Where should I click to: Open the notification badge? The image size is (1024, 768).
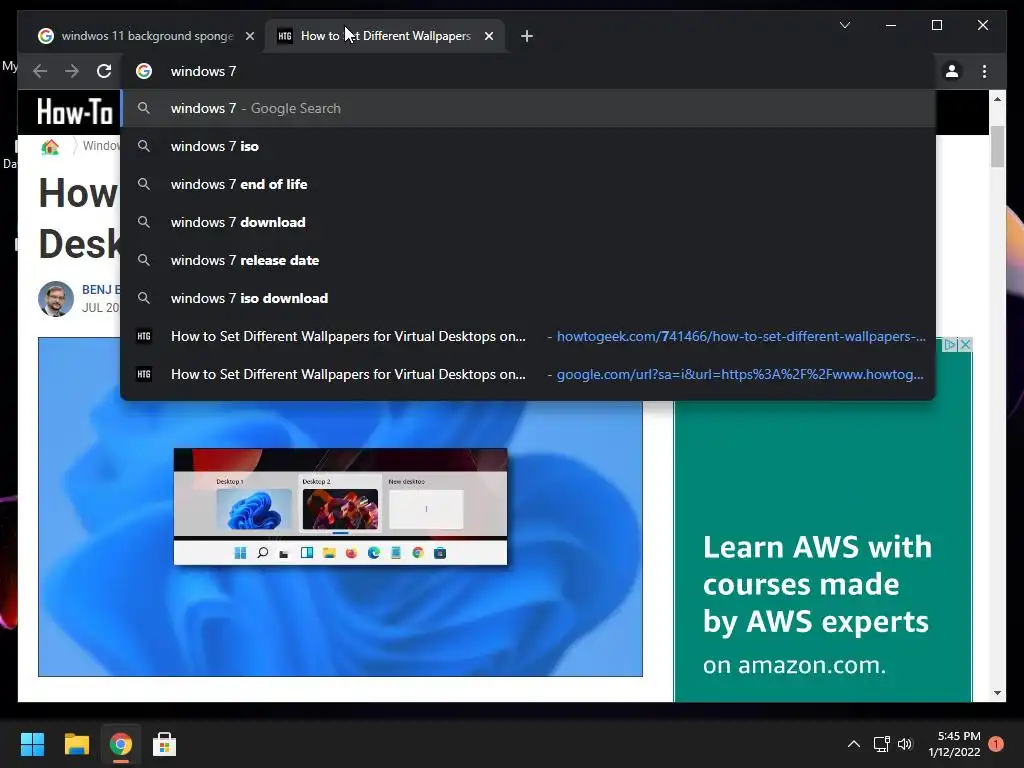[996, 744]
